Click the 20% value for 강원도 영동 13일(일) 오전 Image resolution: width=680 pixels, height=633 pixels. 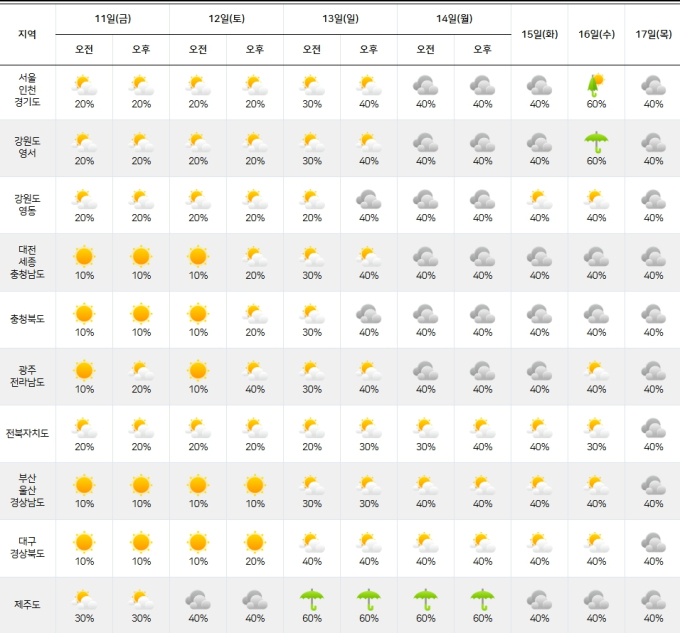coord(312,218)
